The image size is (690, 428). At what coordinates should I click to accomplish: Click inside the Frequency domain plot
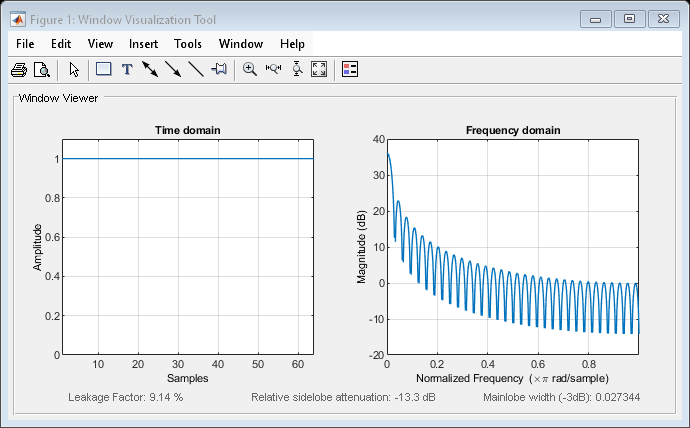tap(512, 246)
